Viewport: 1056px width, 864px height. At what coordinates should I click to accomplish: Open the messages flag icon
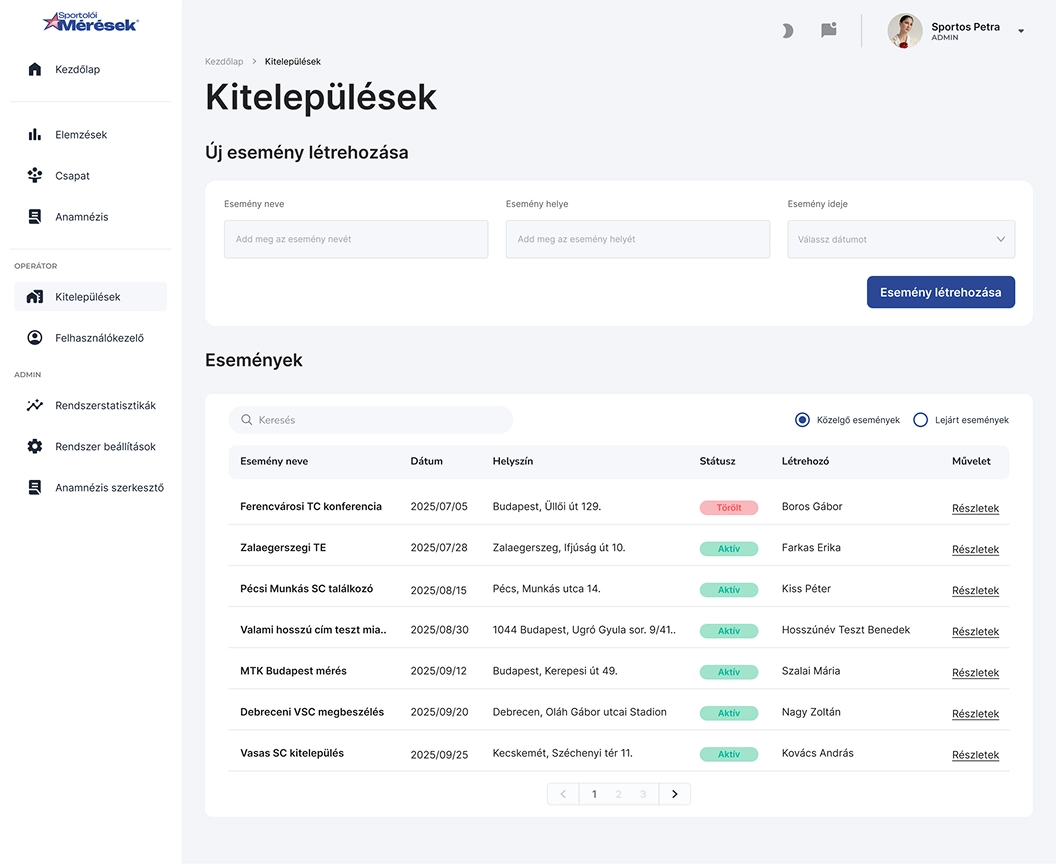[829, 30]
